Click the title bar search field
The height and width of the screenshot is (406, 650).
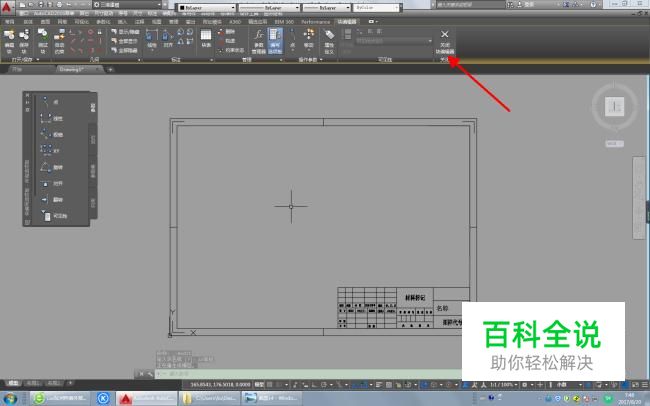[x=469, y=5]
